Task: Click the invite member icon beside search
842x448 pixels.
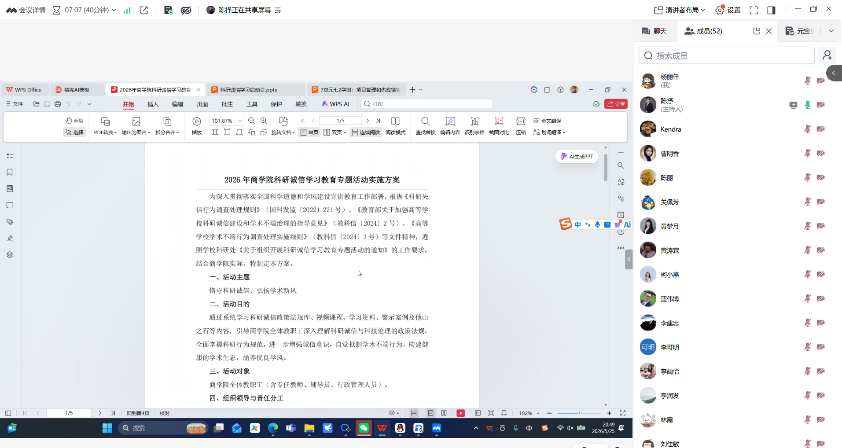Action: 827,55
